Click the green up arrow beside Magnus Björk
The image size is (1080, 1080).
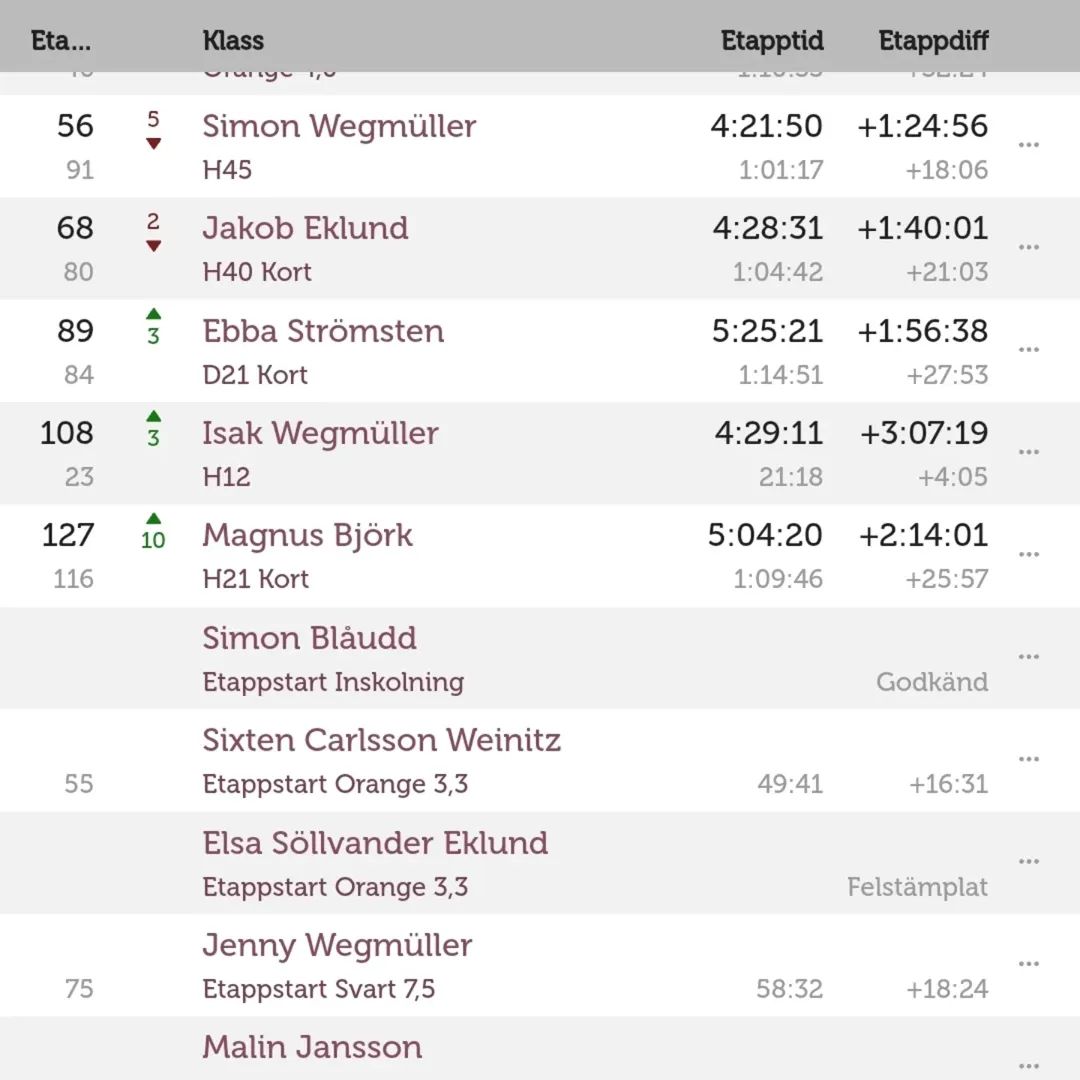point(153,518)
